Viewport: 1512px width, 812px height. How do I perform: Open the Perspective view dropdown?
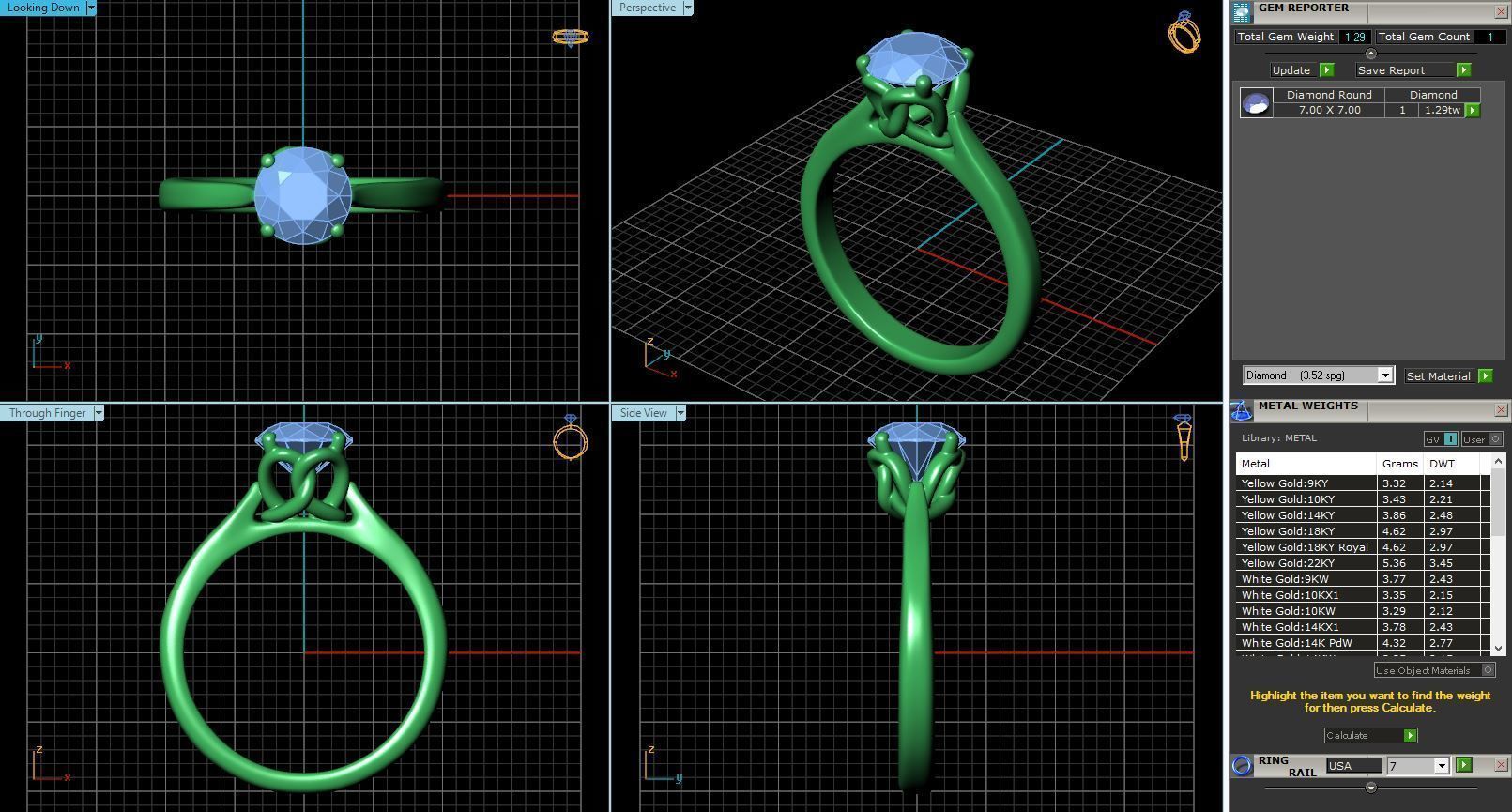click(x=688, y=8)
